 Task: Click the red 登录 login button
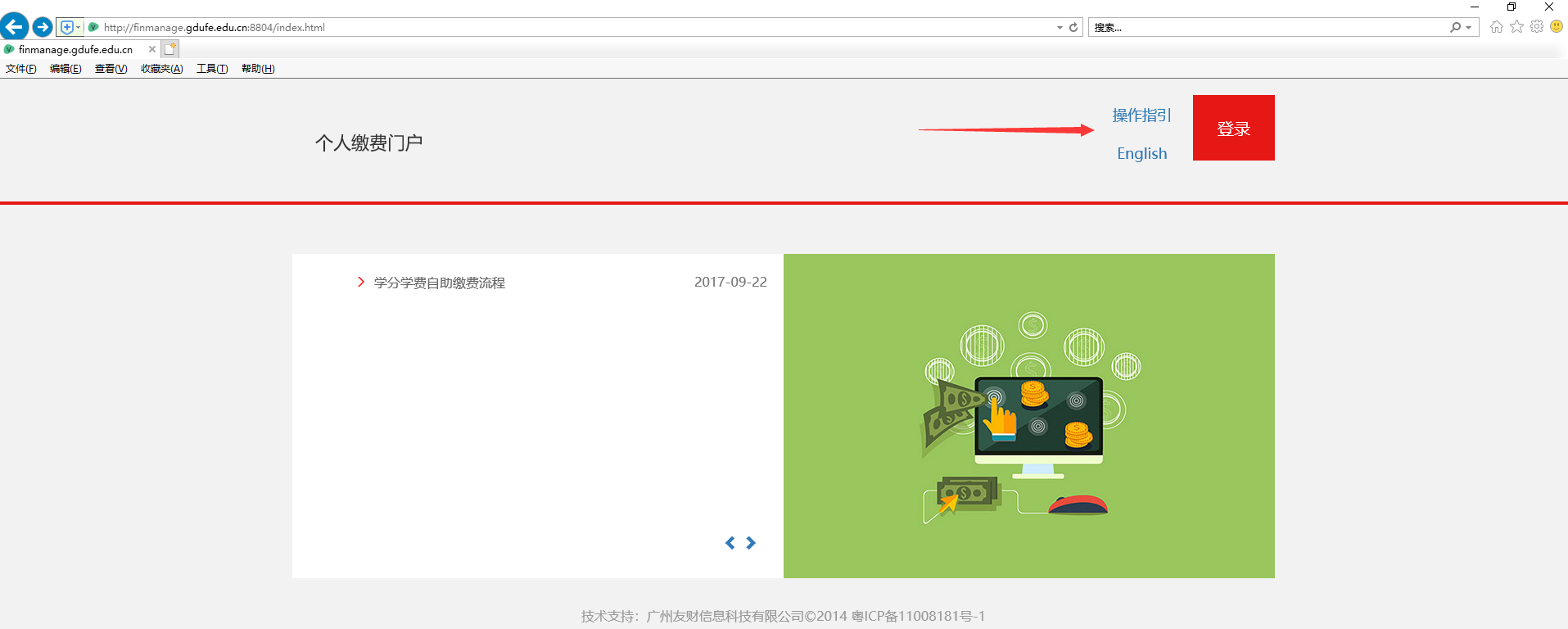point(1233,128)
